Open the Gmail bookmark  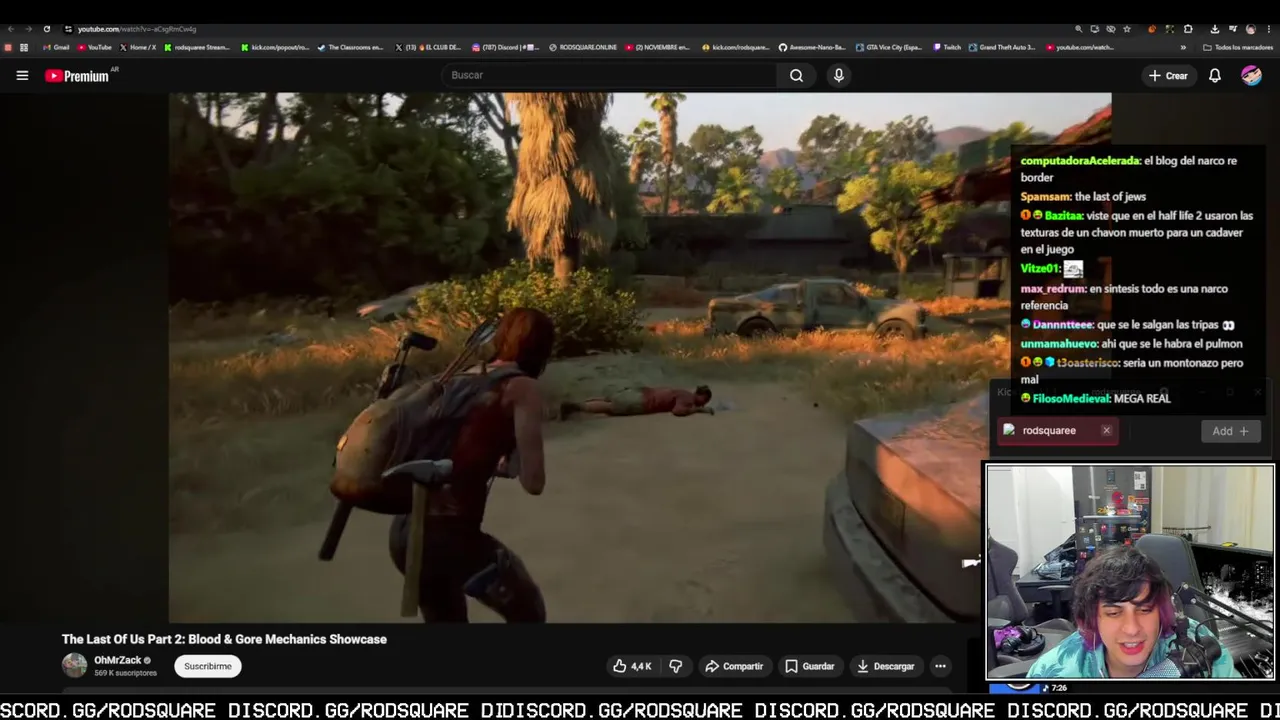56,47
